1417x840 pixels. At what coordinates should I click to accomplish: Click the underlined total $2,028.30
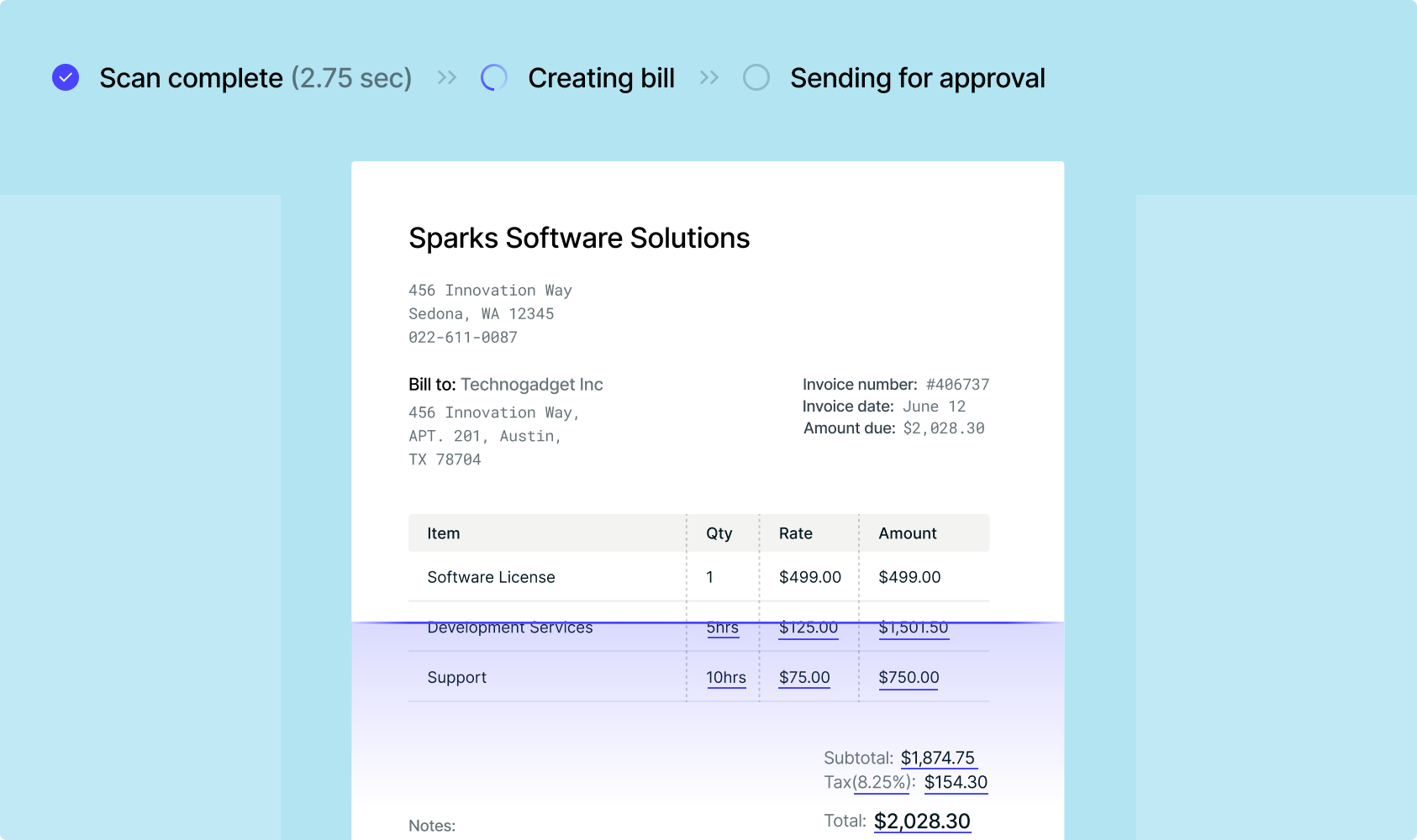tap(922, 821)
